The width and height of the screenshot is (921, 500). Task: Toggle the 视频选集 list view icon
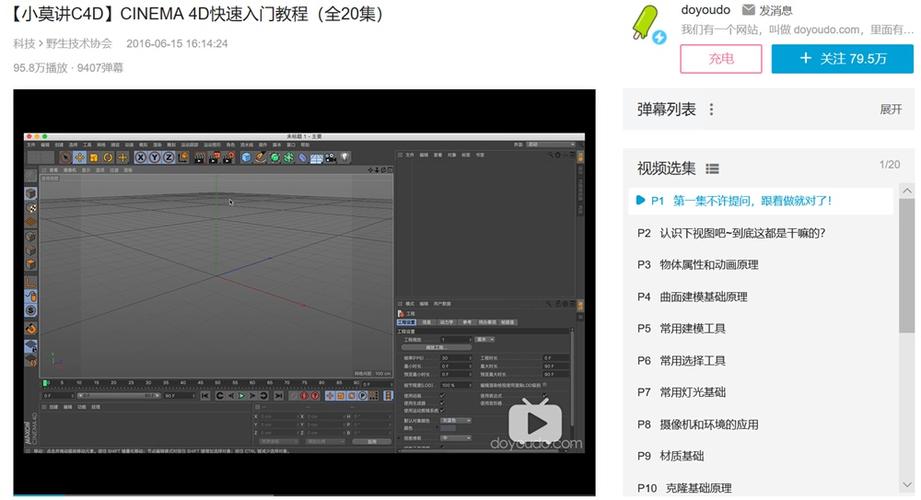click(x=712, y=169)
